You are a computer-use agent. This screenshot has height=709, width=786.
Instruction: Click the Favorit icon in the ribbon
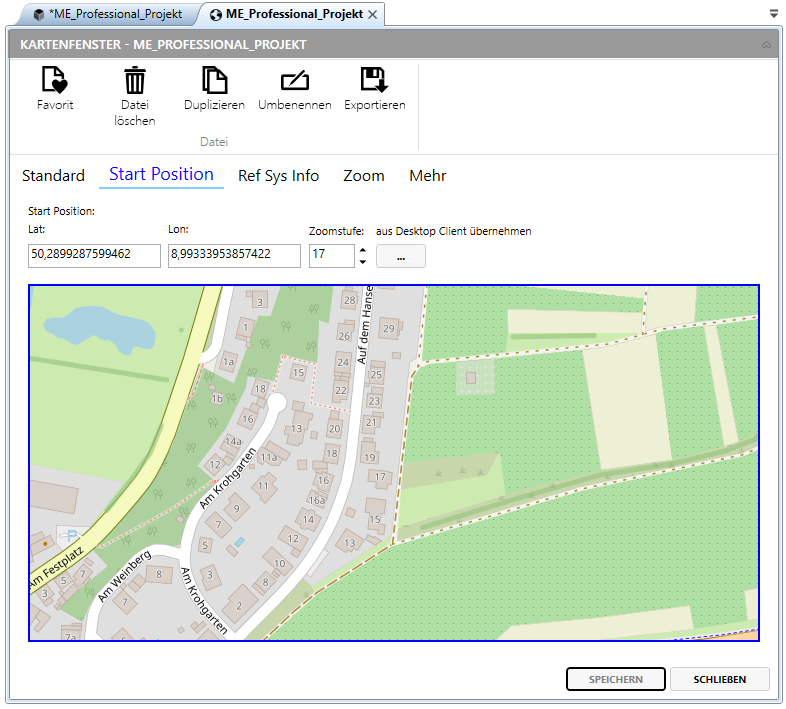[x=54, y=81]
